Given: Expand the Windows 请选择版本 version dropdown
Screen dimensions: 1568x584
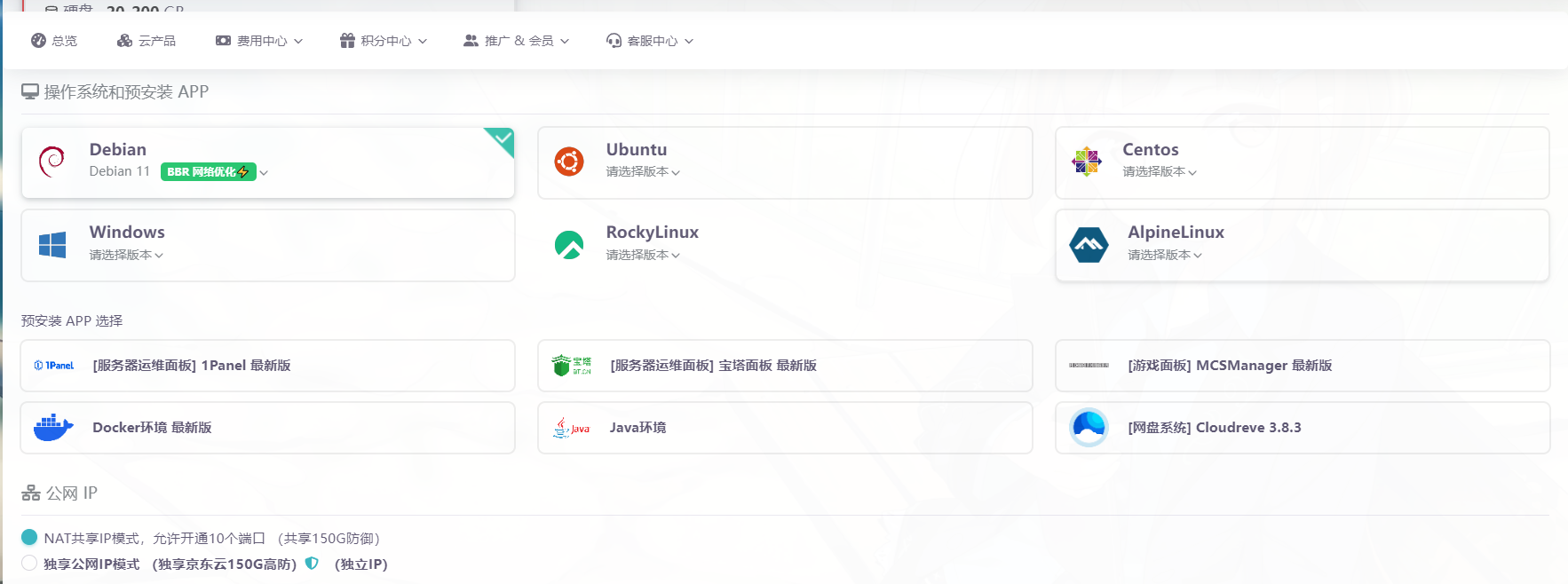Looking at the screenshot, I should [x=126, y=256].
